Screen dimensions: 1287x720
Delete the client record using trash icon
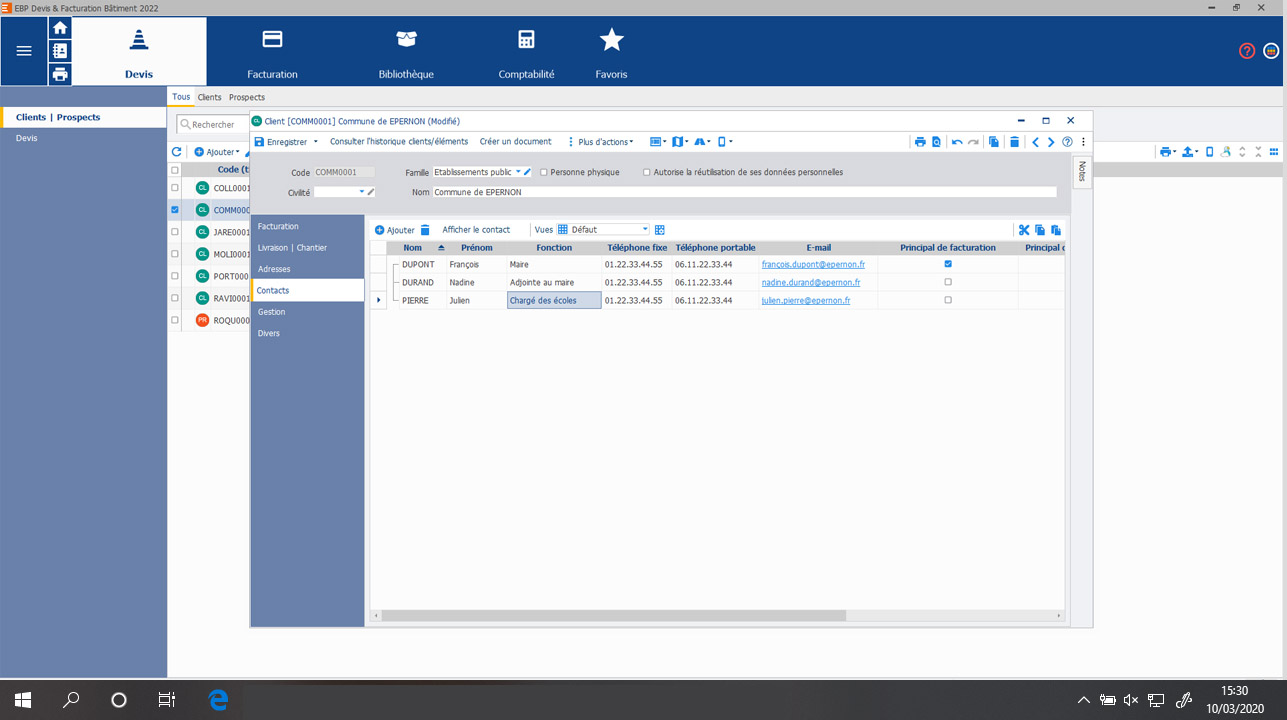pyautogui.click(x=1014, y=142)
